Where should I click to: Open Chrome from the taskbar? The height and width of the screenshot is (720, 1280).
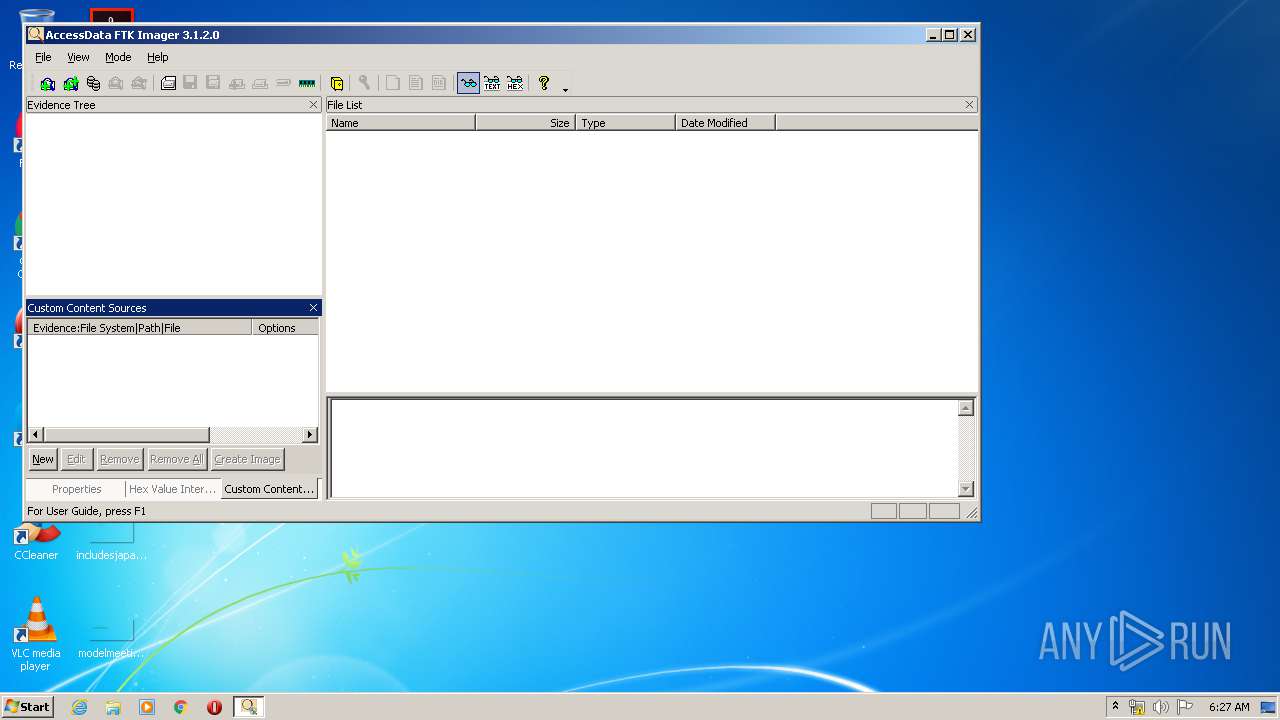pos(181,707)
